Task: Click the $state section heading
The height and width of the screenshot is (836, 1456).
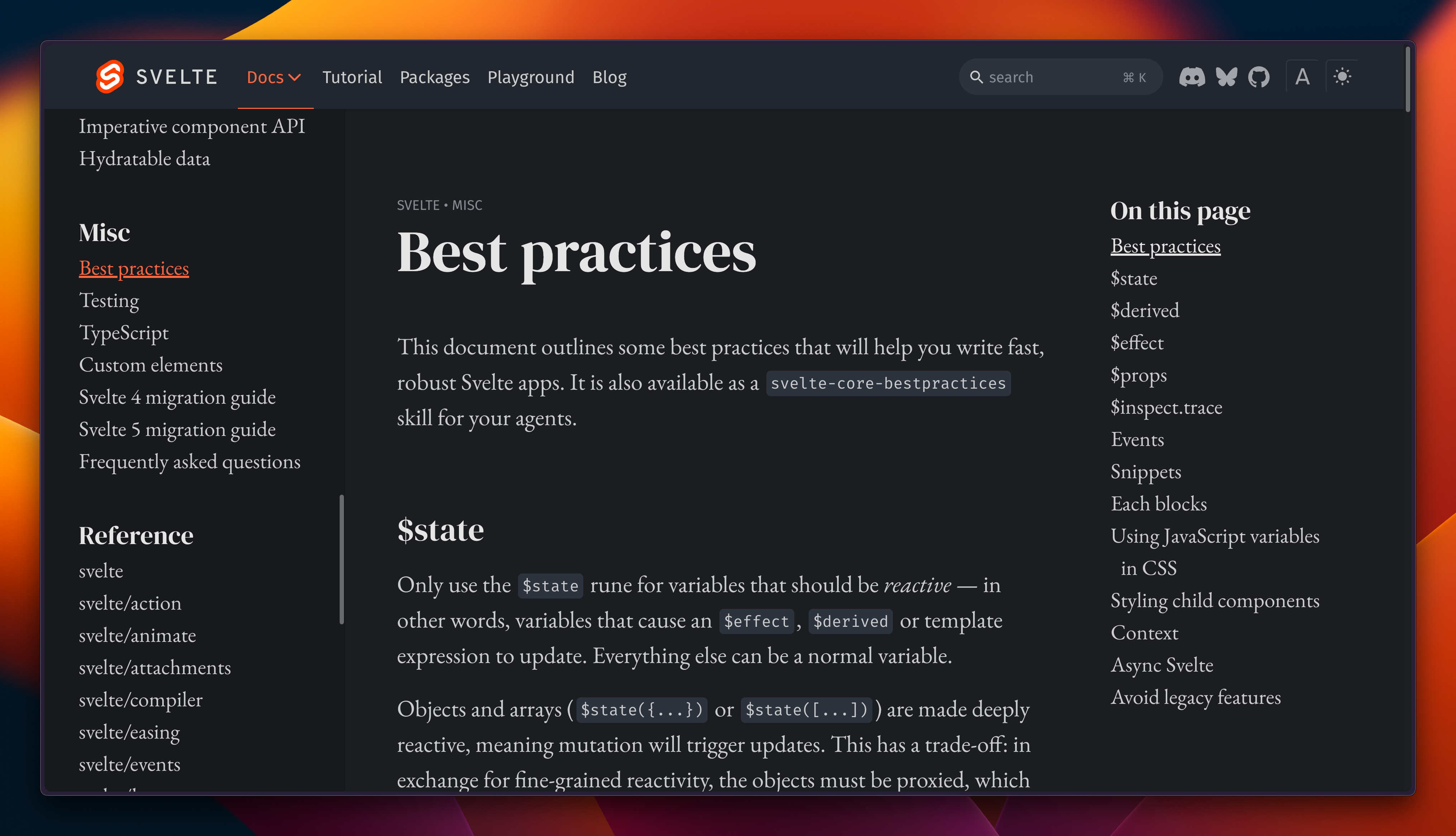Action: coord(440,529)
